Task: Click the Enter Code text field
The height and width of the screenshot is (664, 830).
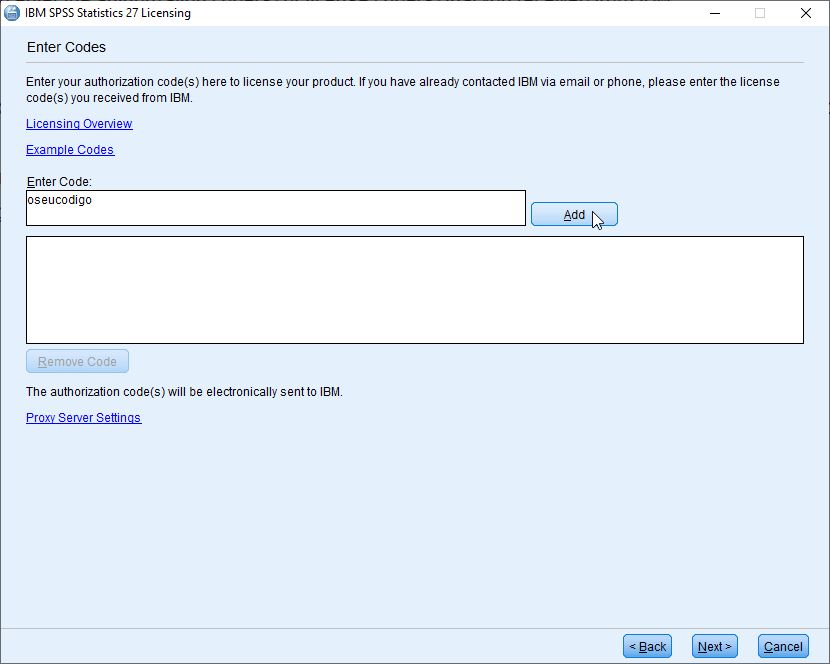Action: 276,208
